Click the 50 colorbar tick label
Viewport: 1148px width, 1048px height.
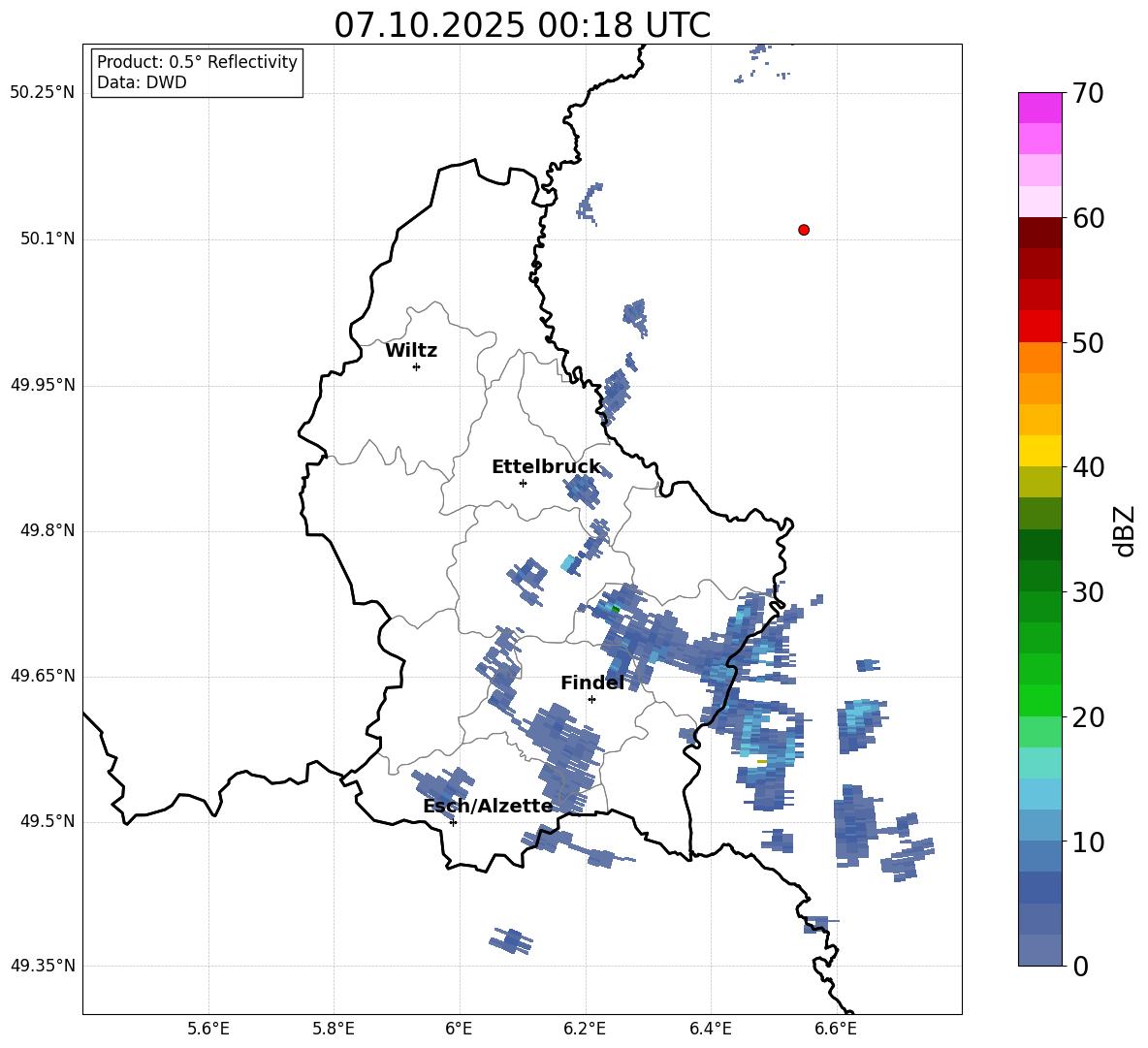[x=1089, y=342]
